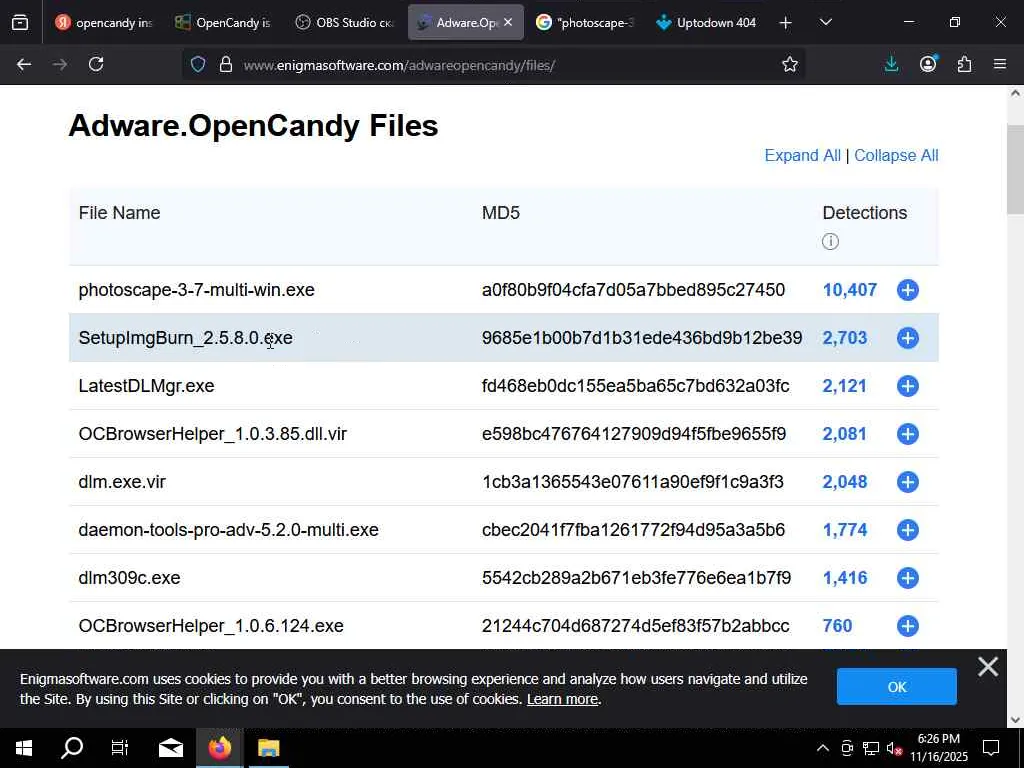Dismiss the cookie banner with X
The width and height of the screenshot is (1024, 768).
pos(988,667)
